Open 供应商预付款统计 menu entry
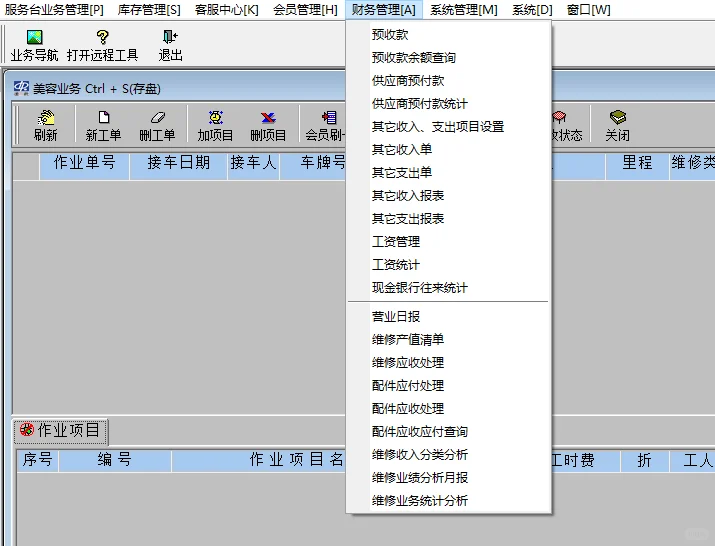The width and height of the screenshot is (715, 546). click(449, 104)
